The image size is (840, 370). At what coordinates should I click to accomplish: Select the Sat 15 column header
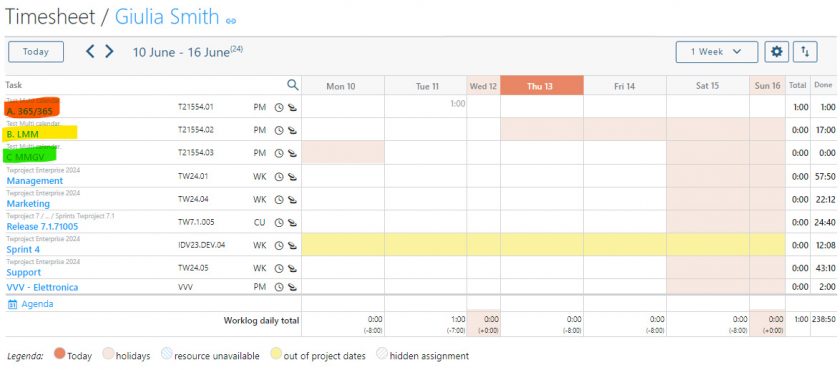click(707, 86)
